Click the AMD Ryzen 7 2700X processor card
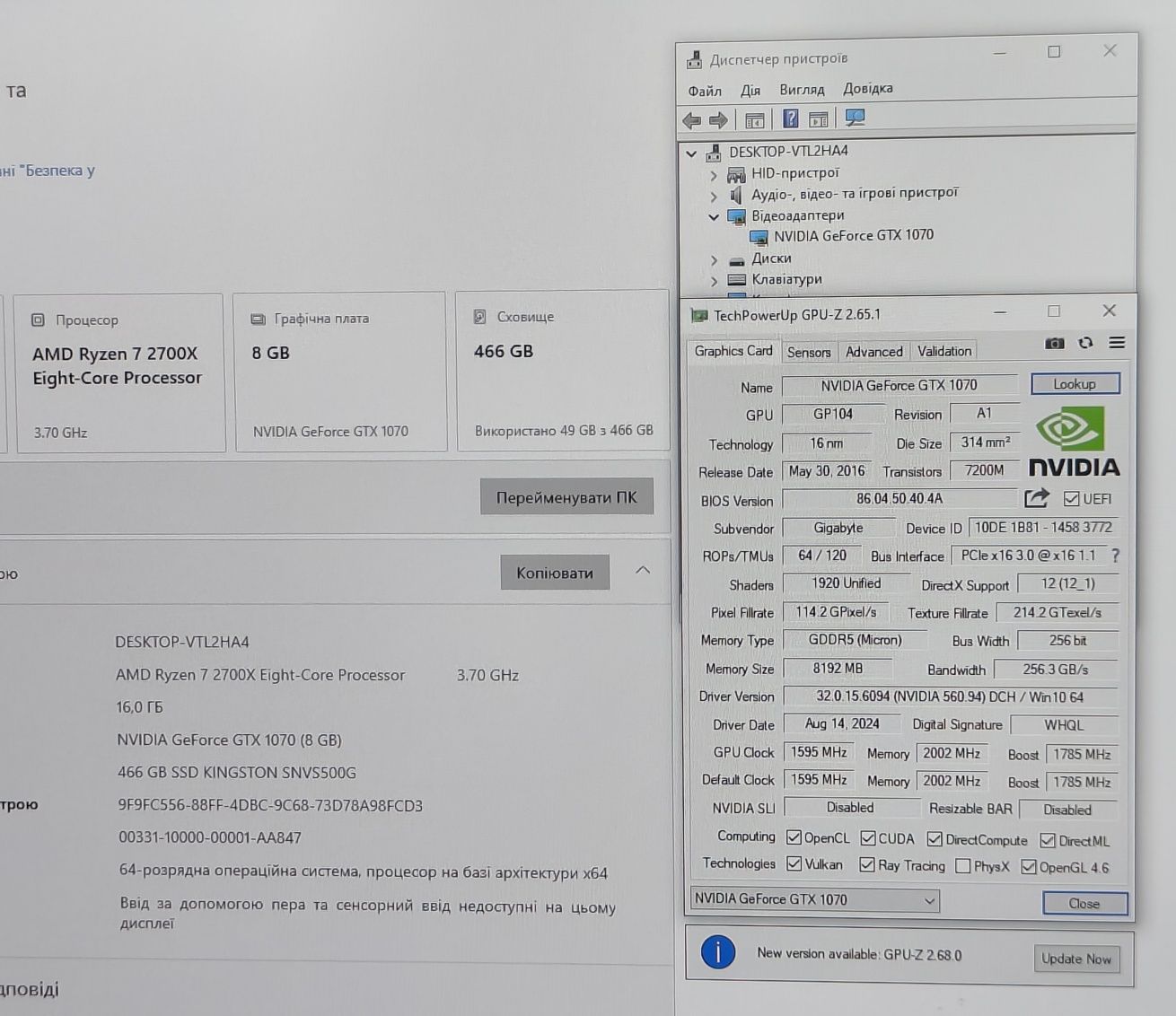 click(x=119, y=372)
